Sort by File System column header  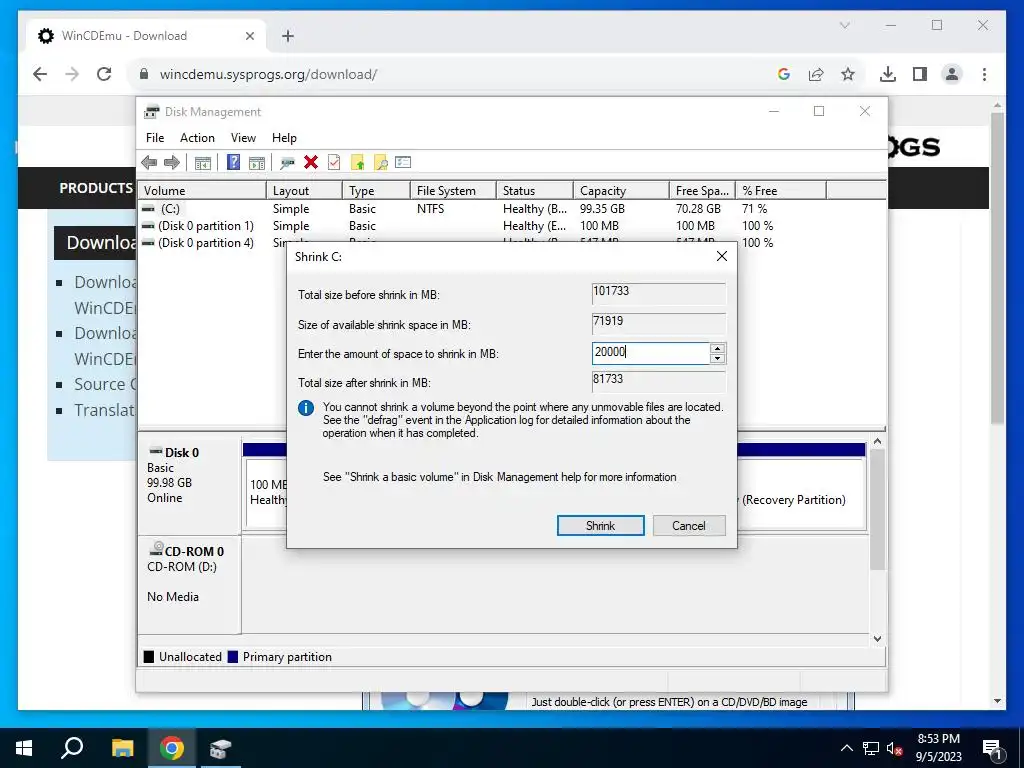click(x=453, y=191)
